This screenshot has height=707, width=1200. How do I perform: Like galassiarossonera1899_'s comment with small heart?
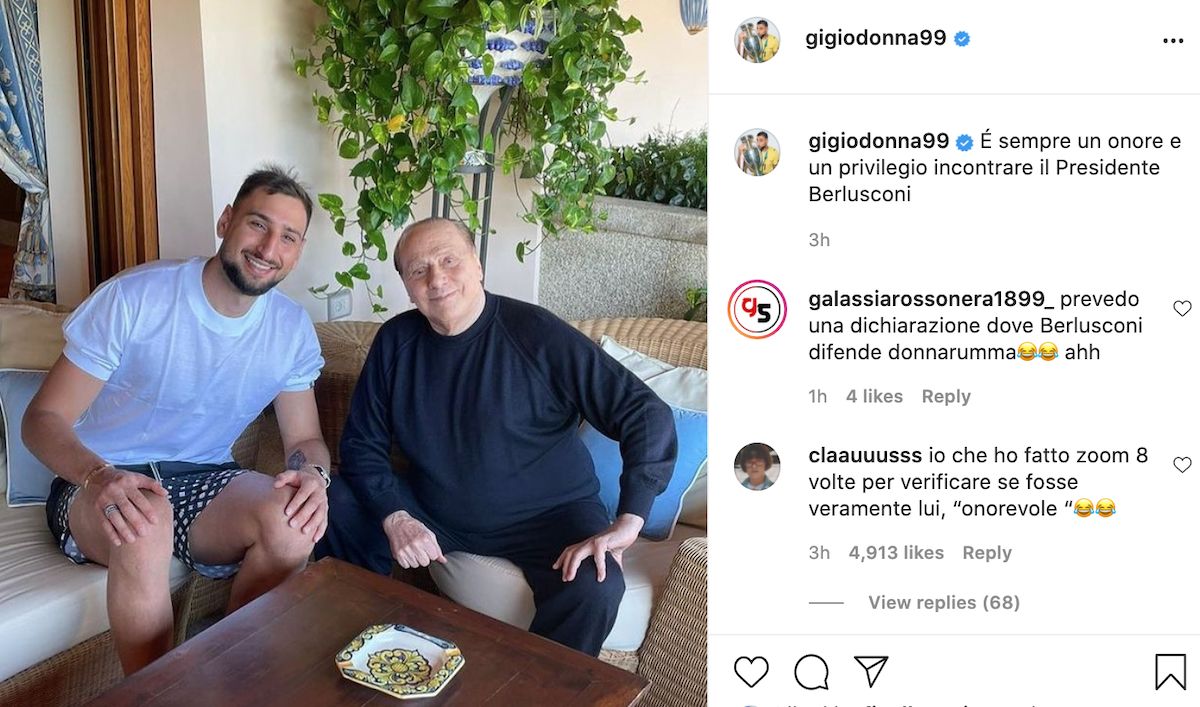click(1182, 308)
